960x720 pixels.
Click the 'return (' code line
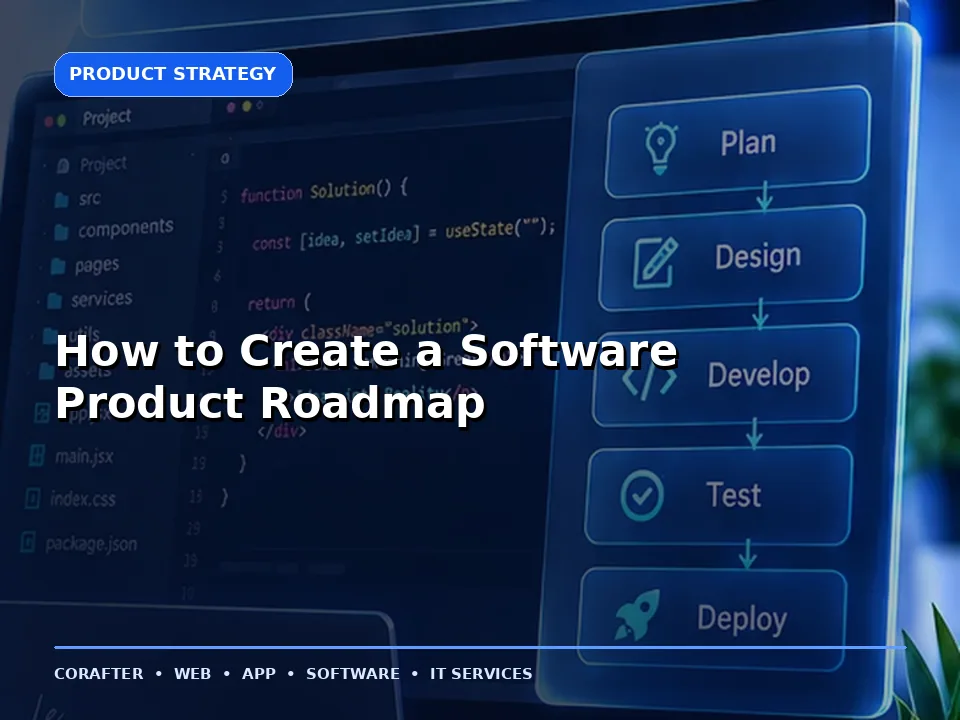[279, 302]
